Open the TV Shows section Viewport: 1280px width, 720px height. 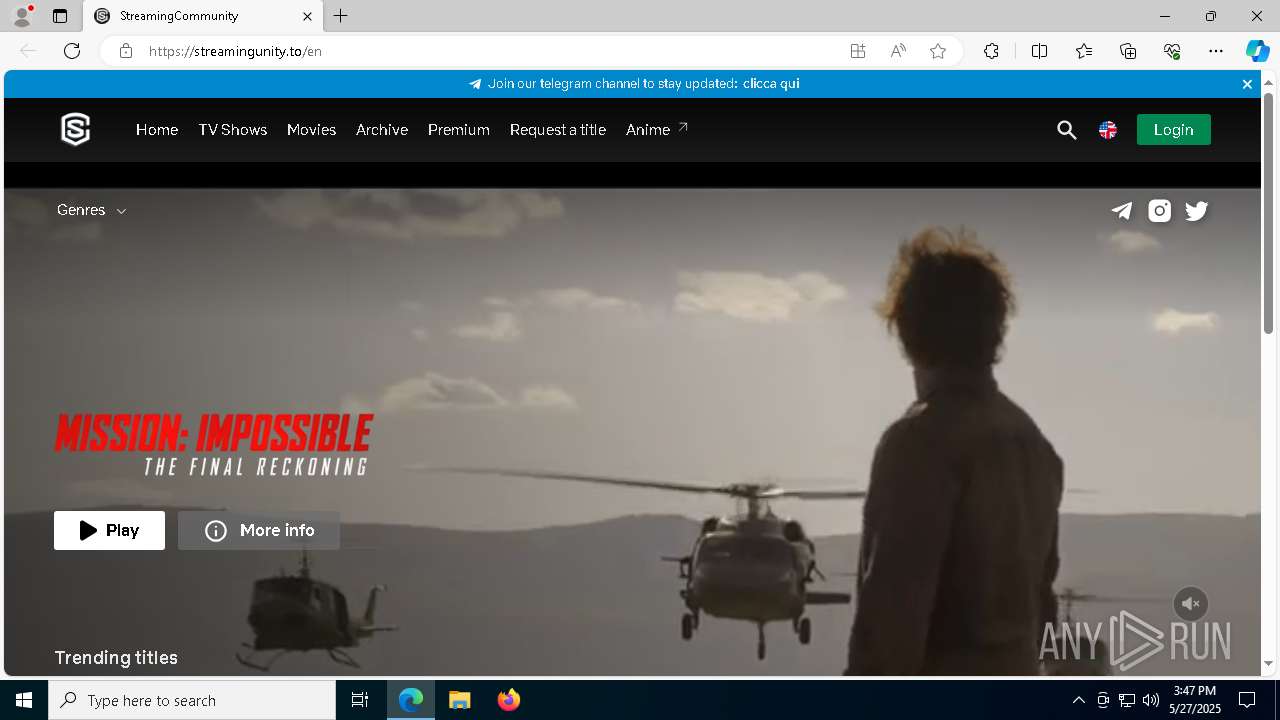[233, 130]
